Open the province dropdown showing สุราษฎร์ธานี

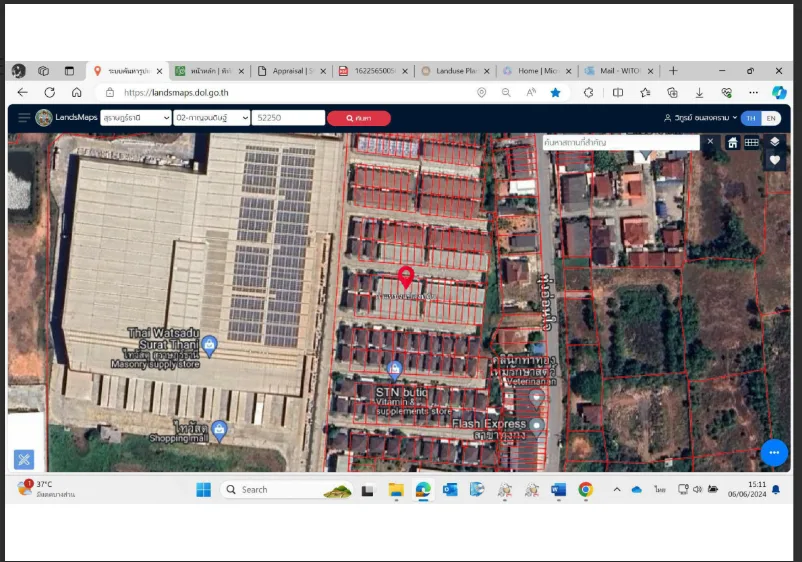coord(136,118)
